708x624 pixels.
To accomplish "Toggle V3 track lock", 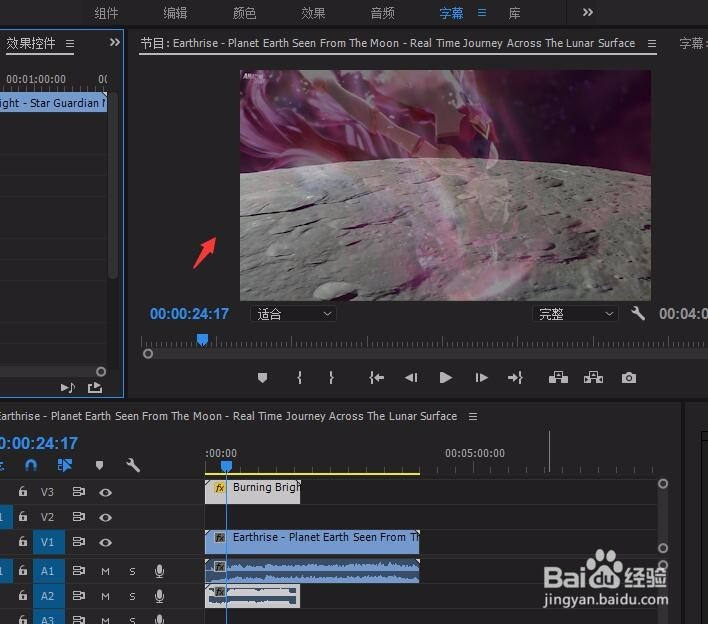I will 23,491.
